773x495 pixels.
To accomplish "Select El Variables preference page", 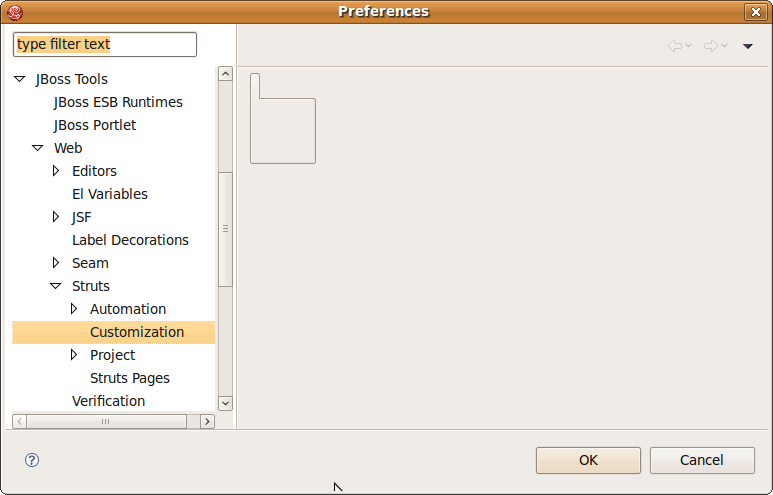I will (110, 194).
